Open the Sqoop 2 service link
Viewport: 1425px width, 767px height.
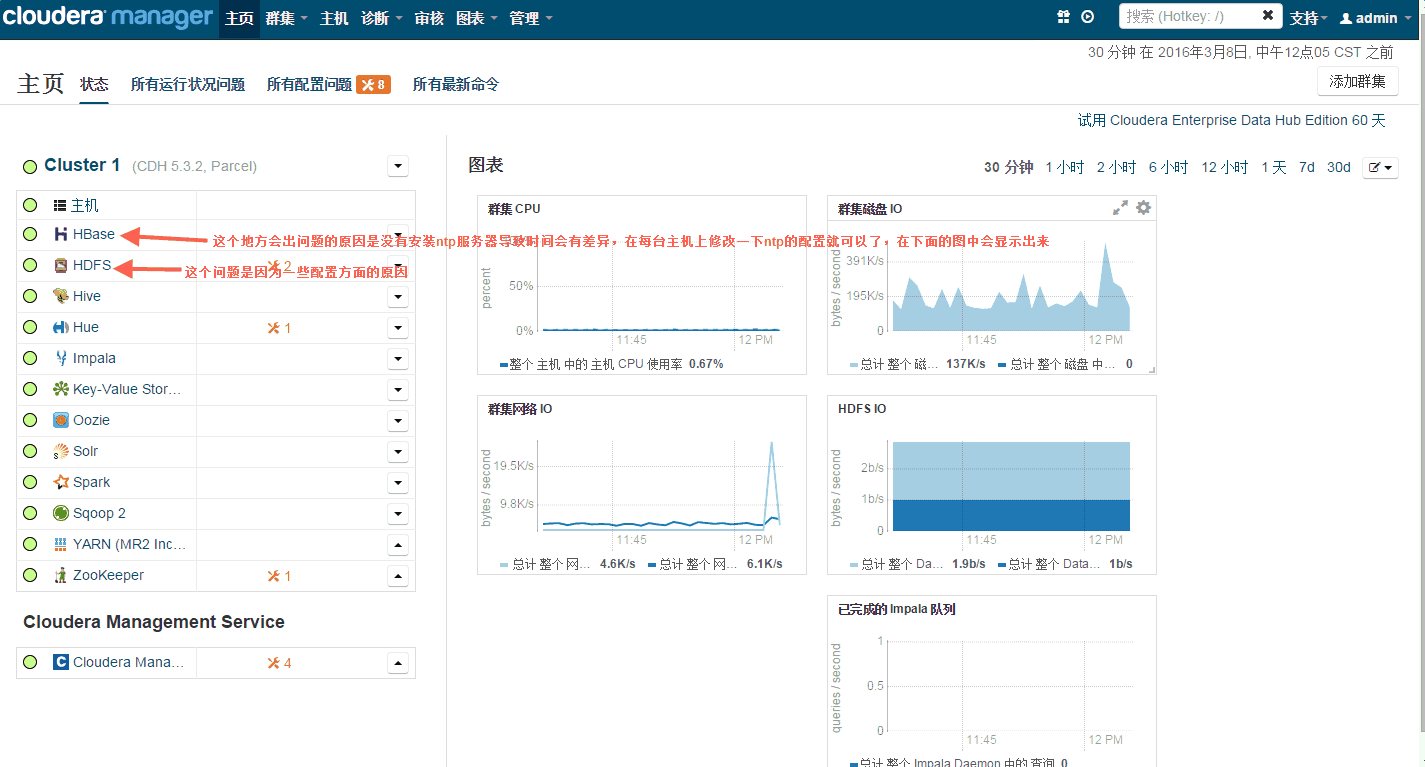[99, 513]
